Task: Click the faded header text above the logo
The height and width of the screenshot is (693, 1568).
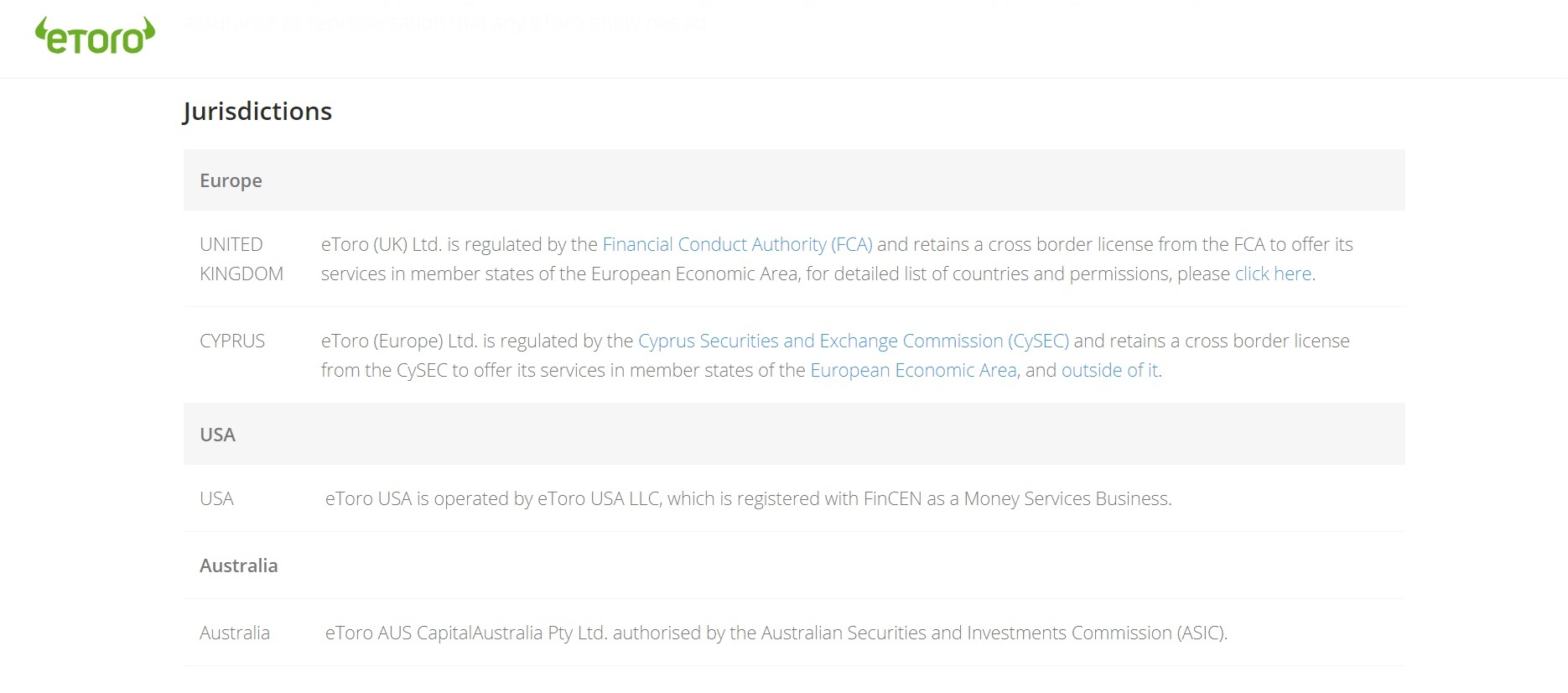Action: pyautogui.click(x=444, y=22)
